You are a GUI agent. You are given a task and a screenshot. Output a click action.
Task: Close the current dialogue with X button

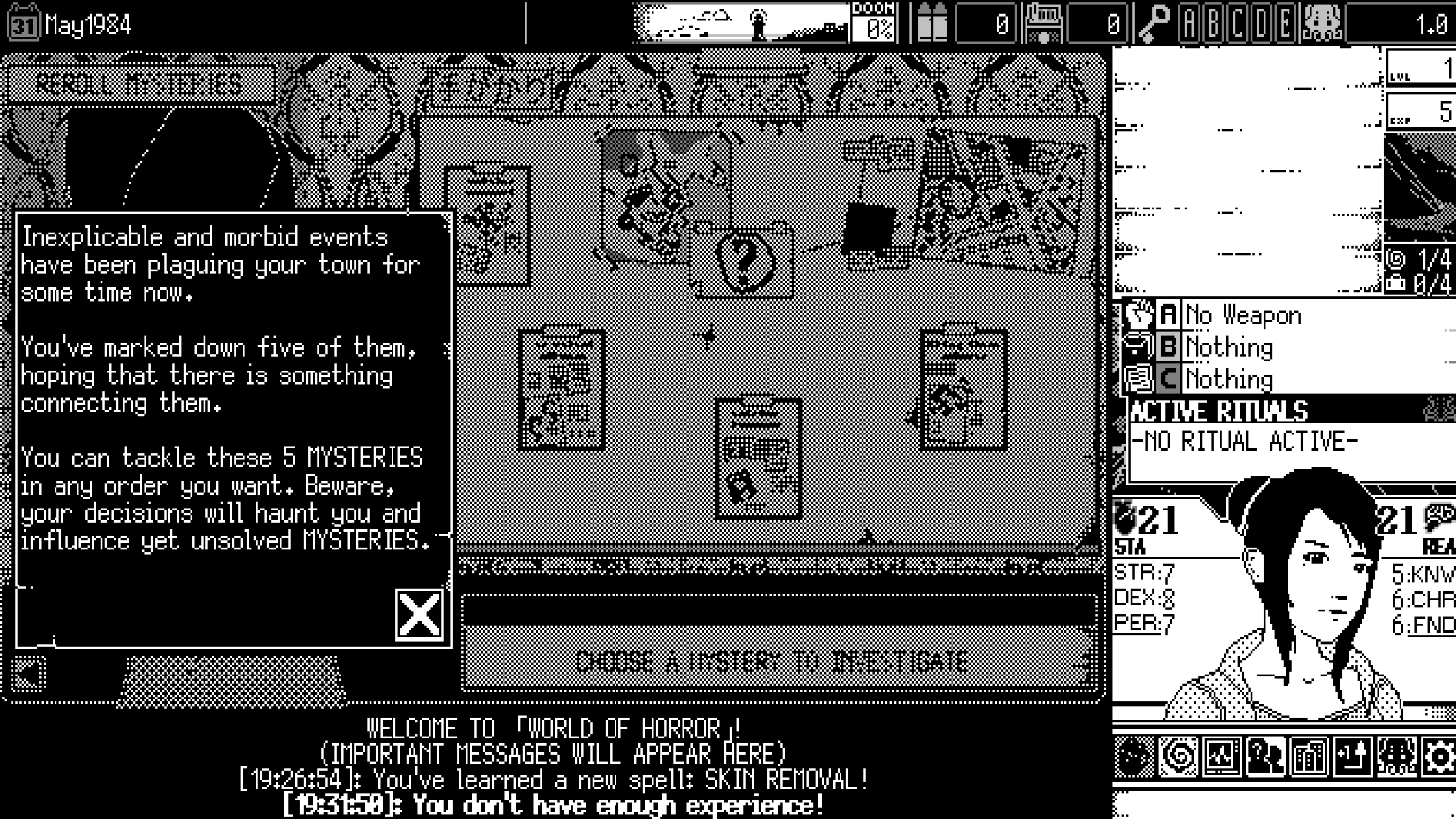click(420, 613)
